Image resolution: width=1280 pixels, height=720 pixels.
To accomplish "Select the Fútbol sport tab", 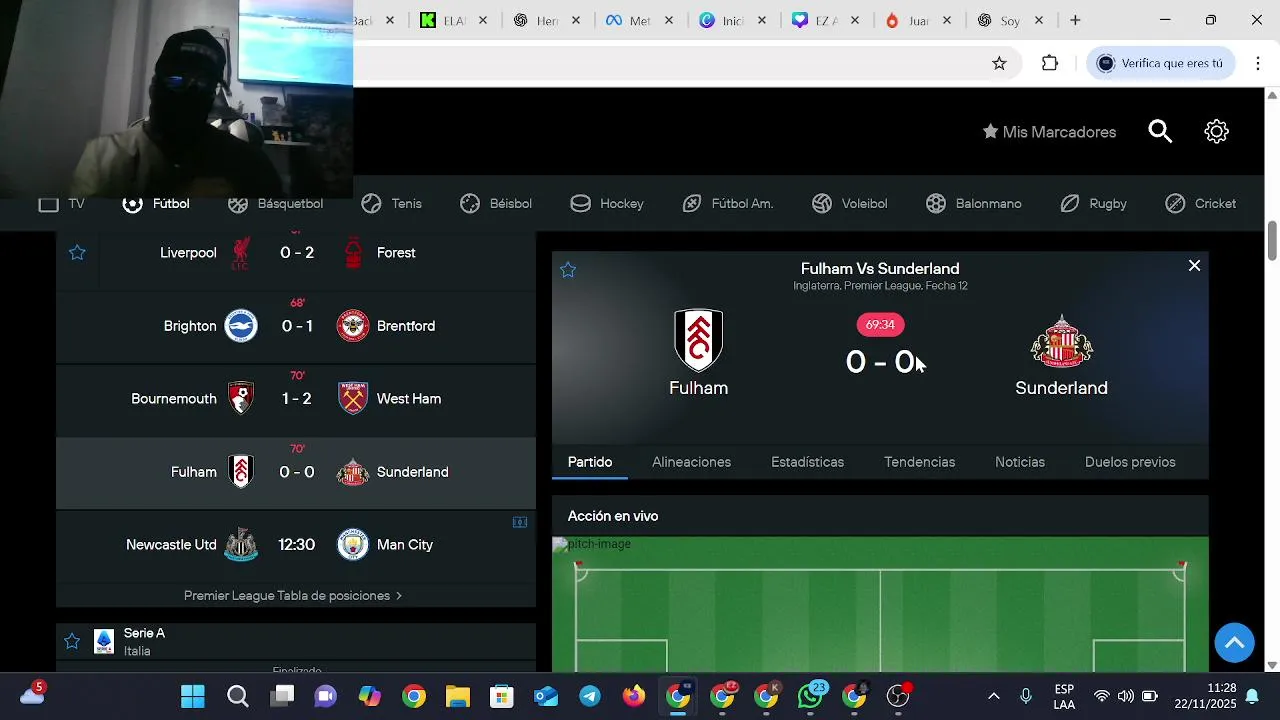I will point(156,204).
